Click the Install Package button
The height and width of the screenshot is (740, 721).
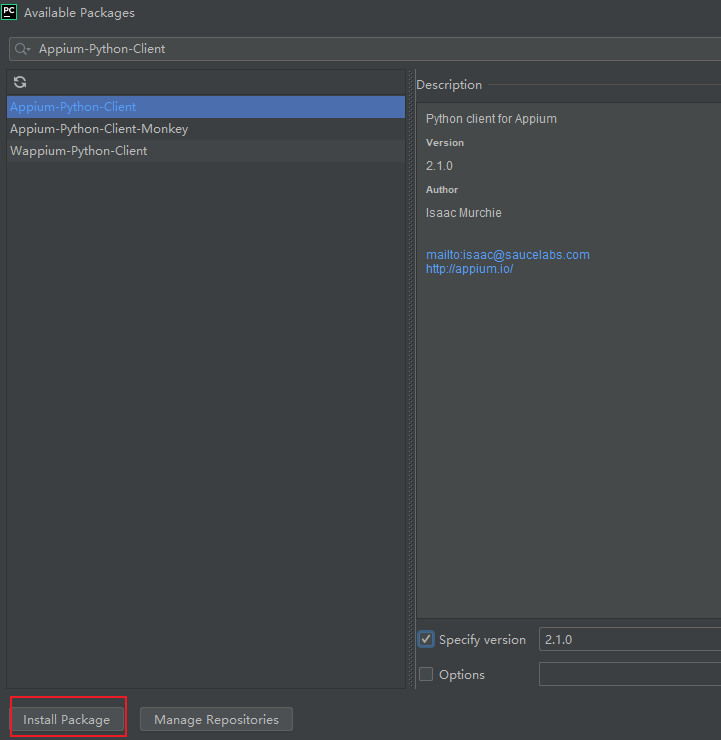67,719
